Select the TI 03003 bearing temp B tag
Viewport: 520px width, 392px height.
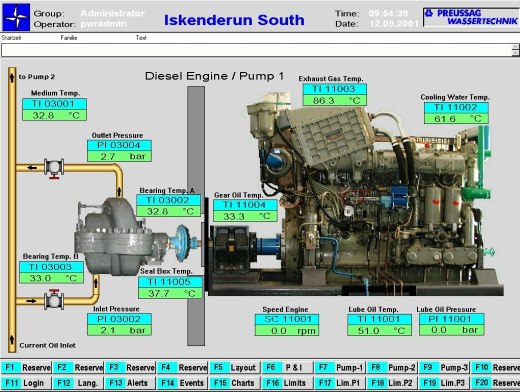51,267
